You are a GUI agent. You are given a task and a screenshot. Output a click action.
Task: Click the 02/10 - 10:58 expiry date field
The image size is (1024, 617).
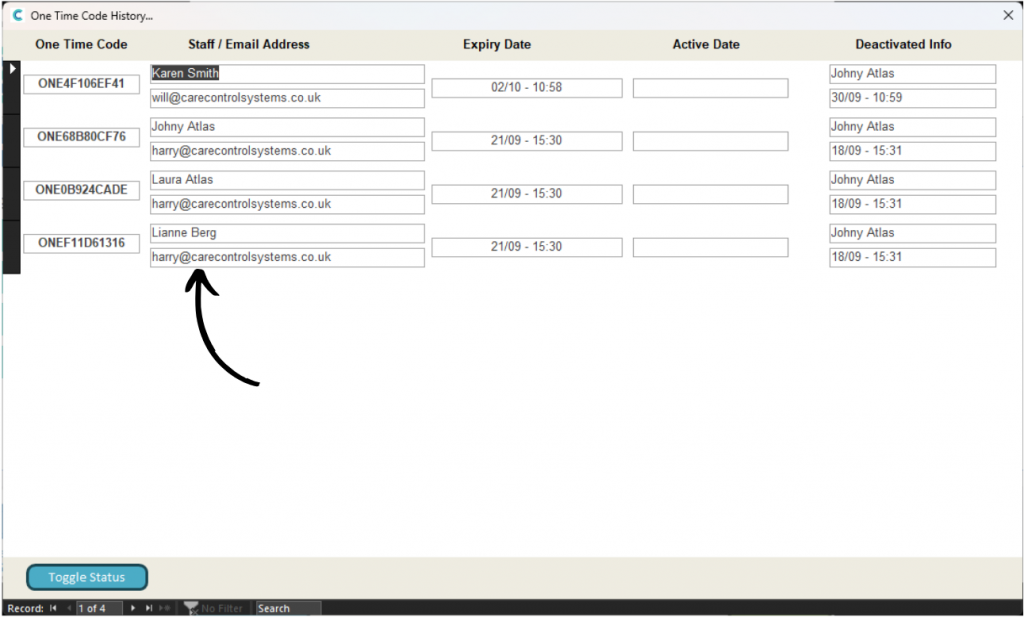click(526, 88)
